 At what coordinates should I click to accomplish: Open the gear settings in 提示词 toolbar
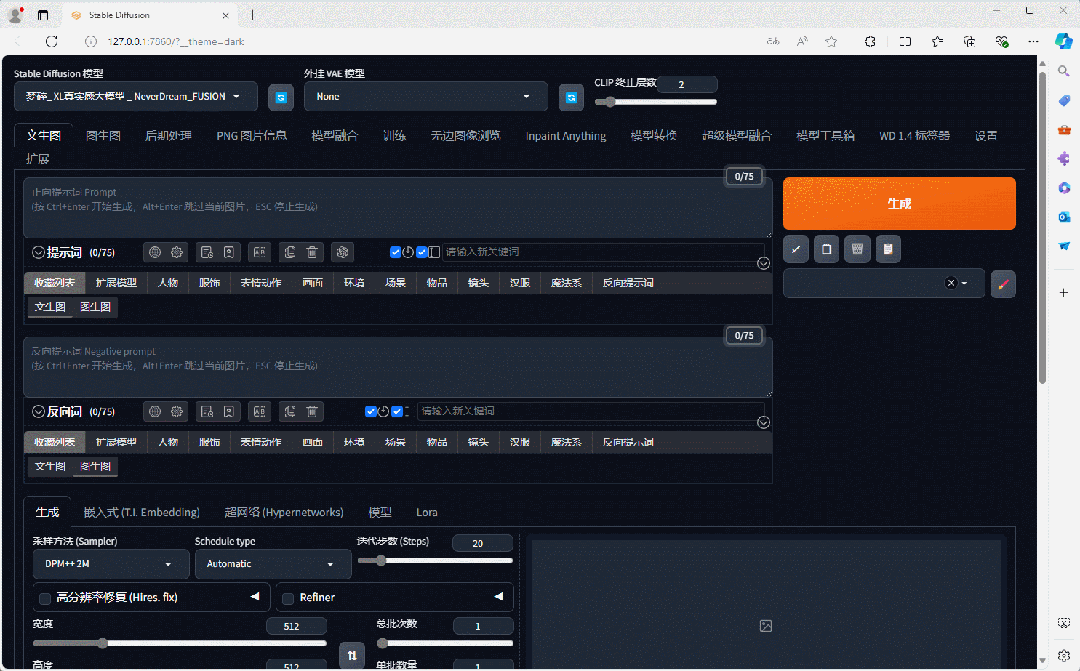pos(177,252)
